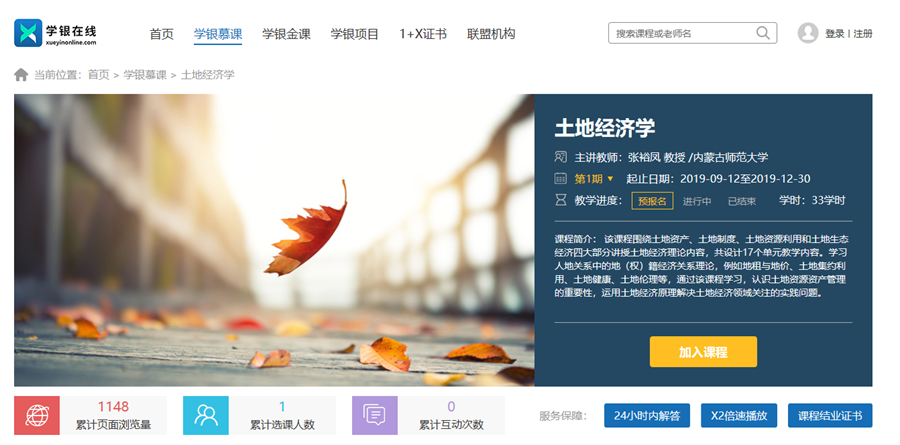
Task: Click the 服务保障 label
Action: (562, 416)
